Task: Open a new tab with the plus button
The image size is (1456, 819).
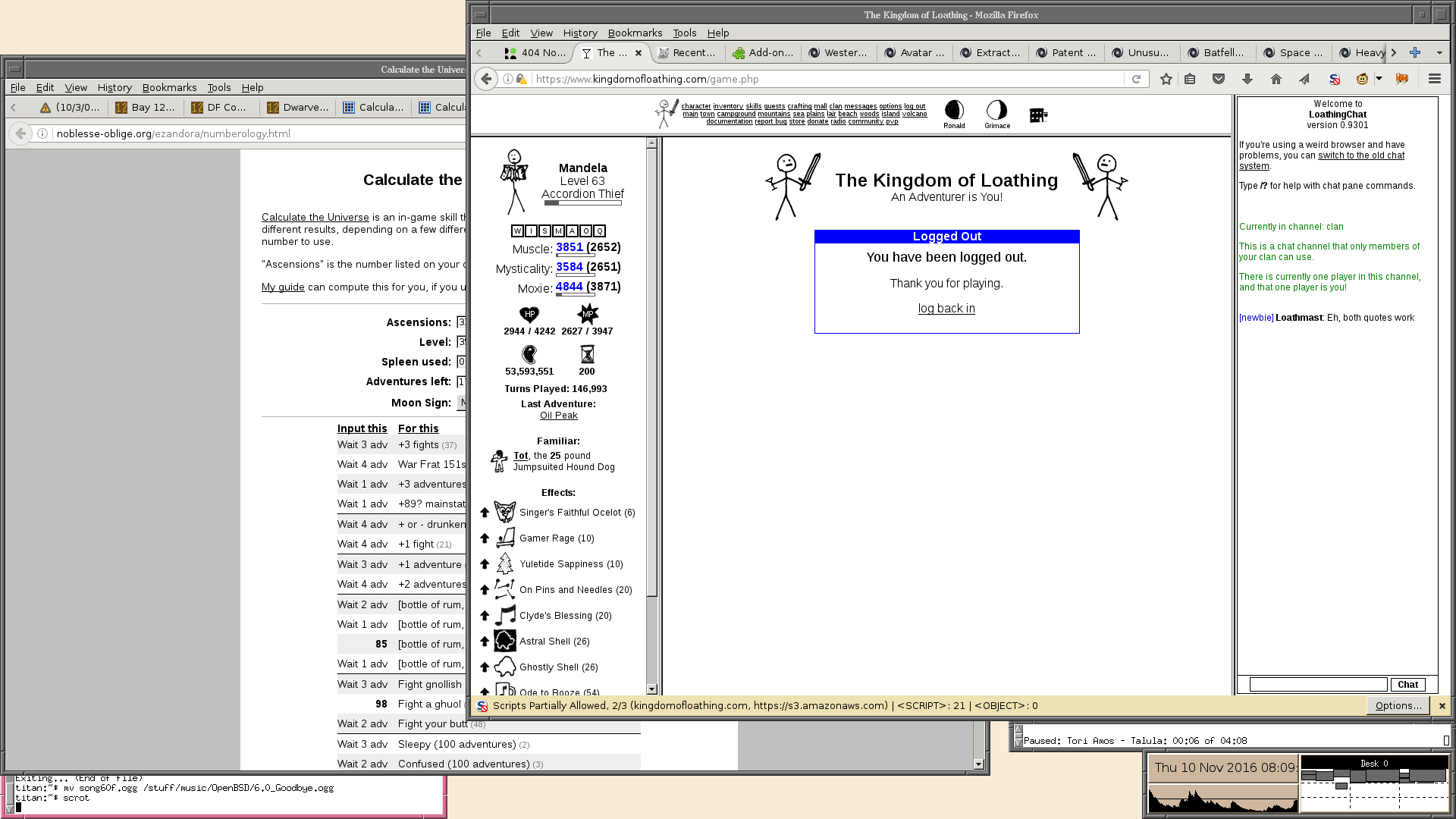Action: pos(1415,52)
